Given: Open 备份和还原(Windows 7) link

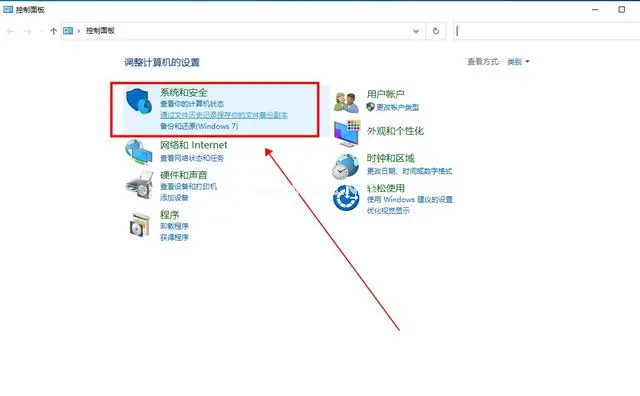Looking at the screenshot, I should tap(199, 126).
